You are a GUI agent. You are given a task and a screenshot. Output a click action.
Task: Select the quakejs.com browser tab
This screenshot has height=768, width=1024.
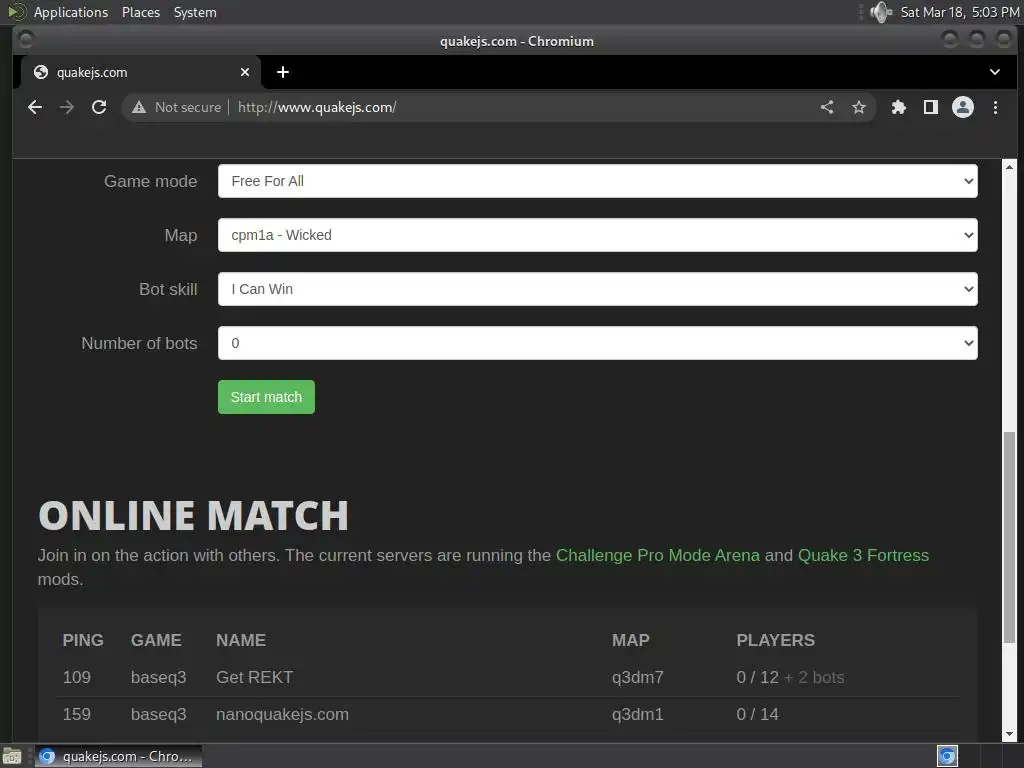[140, 72]
